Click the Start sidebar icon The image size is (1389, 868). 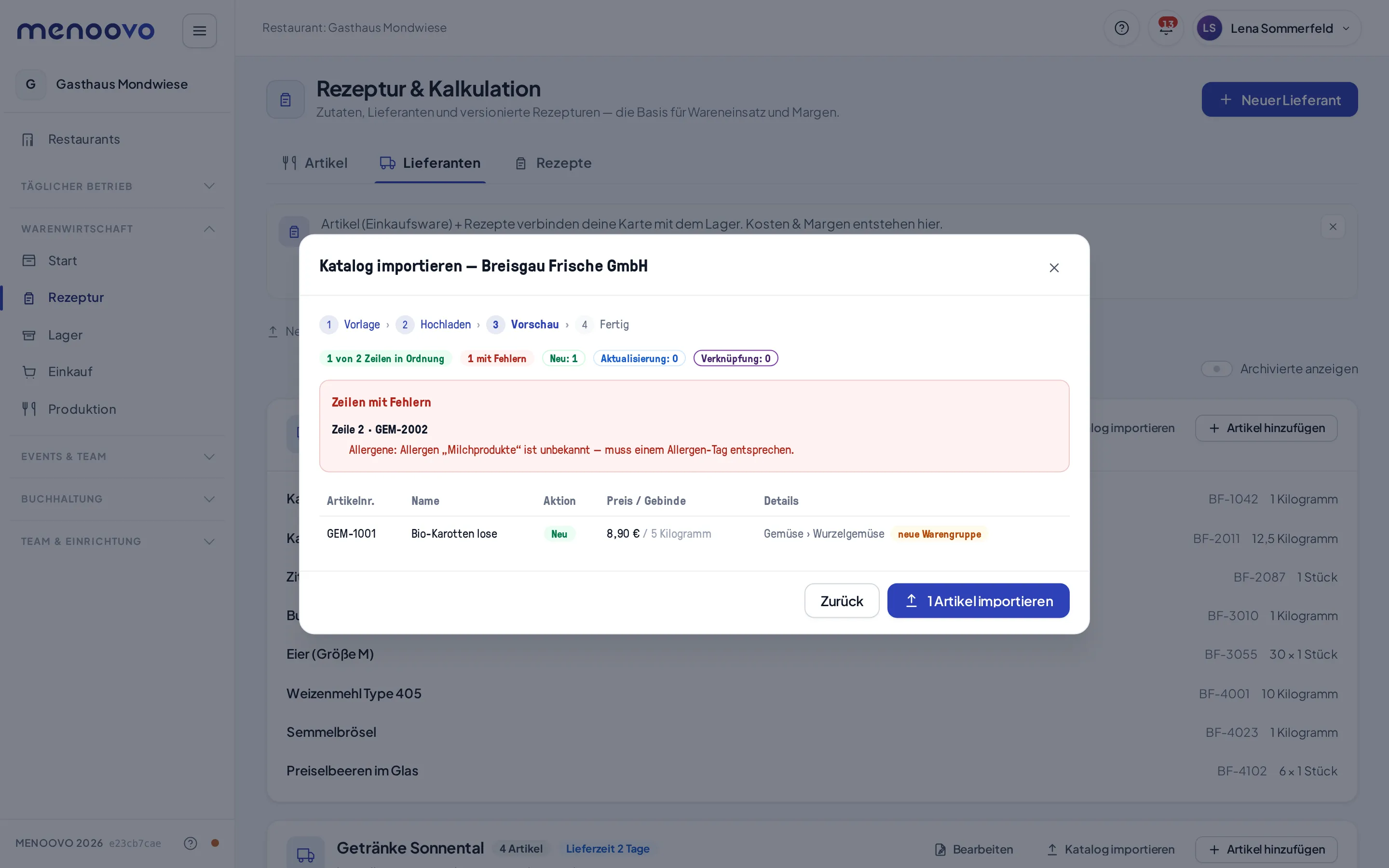pos(29,260)
